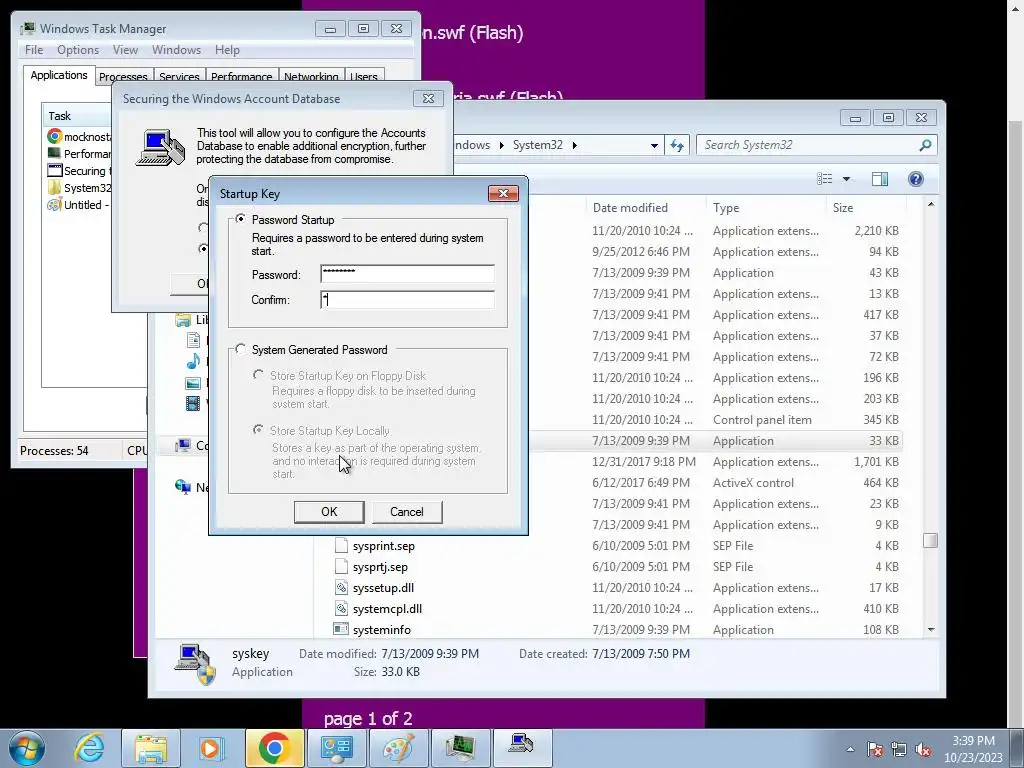This screenshot has width=1024, height=768.
Task: Select the Performance task icon in list
Action: point(55,153)
